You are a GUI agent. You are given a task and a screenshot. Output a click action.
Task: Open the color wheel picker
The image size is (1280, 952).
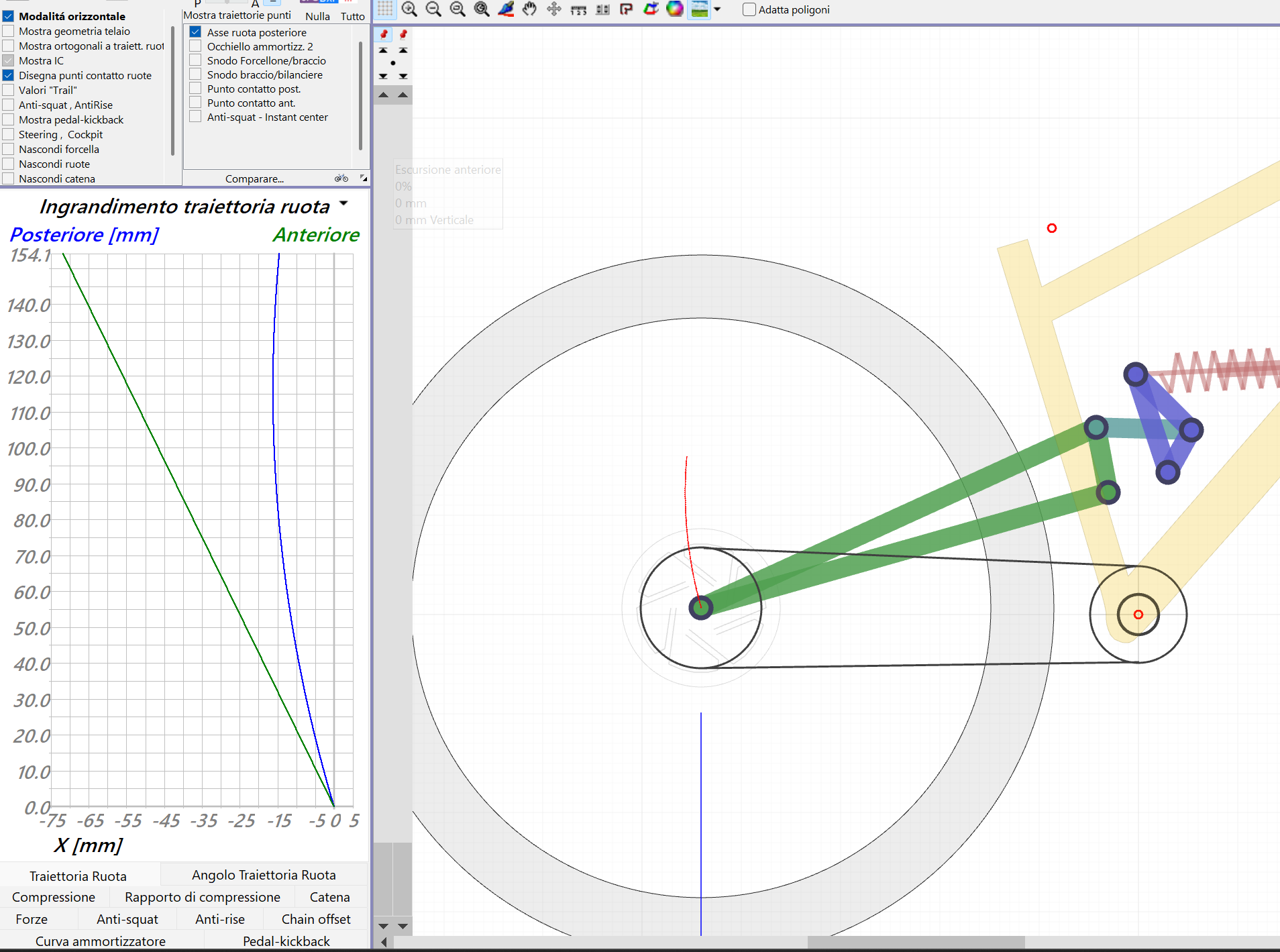coord(675,9)
